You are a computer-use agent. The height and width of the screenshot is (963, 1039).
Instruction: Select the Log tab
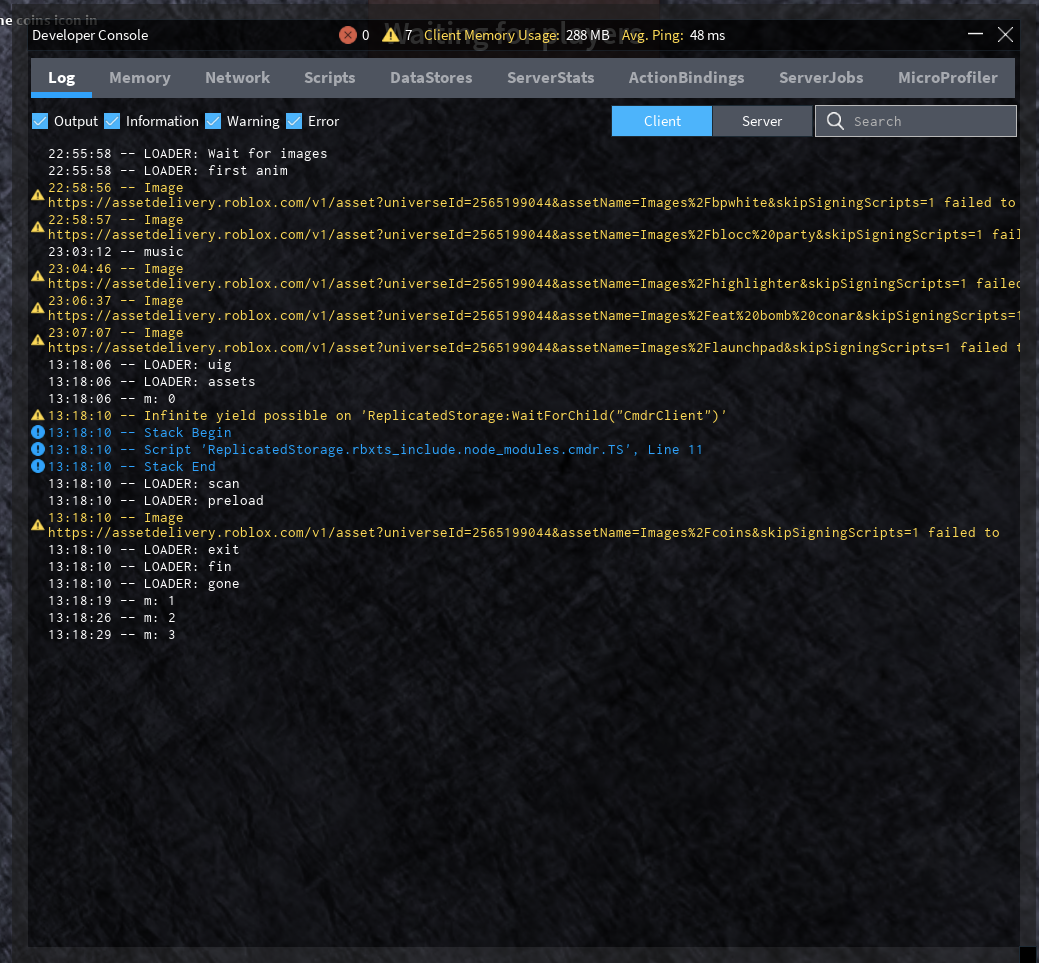click(62, 78)
